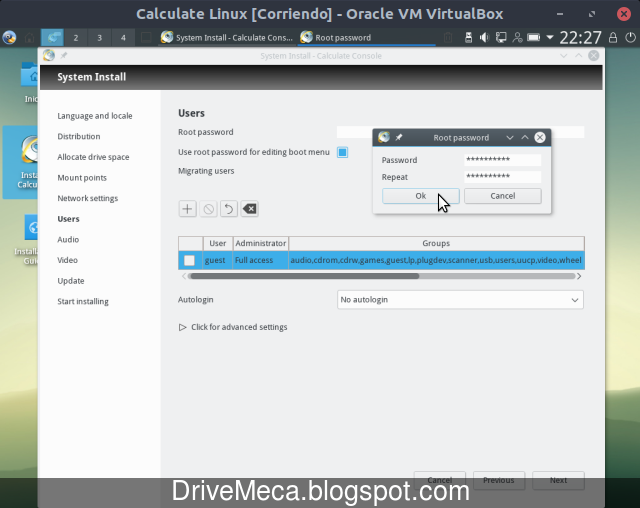
Task: Go to Language and locale step
Action: click(x=95, y=116)
